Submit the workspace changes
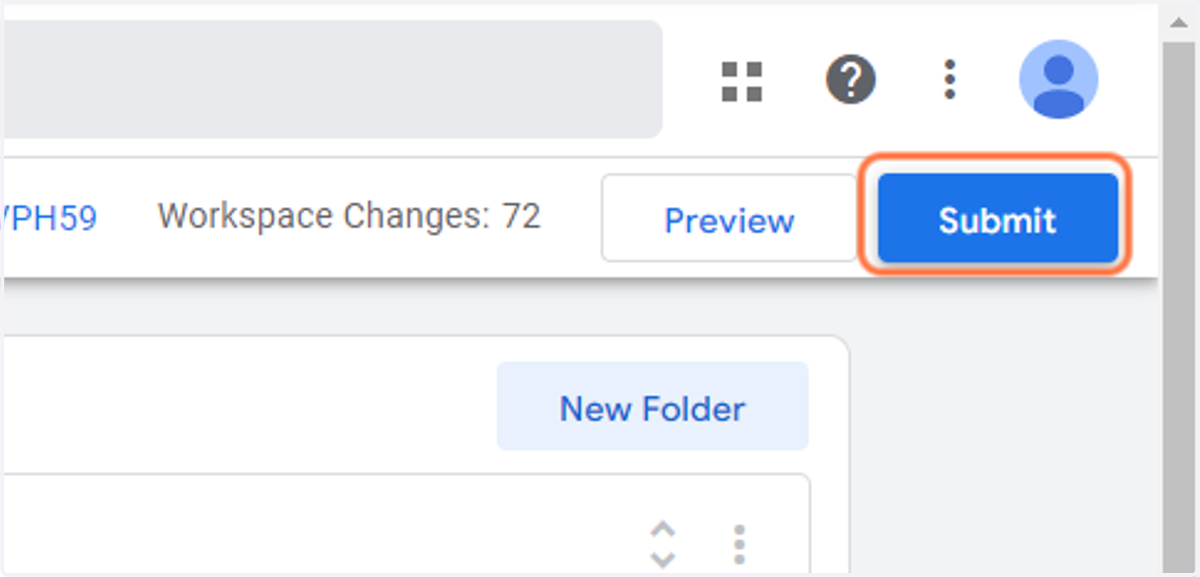The width and height of the screenshot is (1200, 577). click(997, 220)
